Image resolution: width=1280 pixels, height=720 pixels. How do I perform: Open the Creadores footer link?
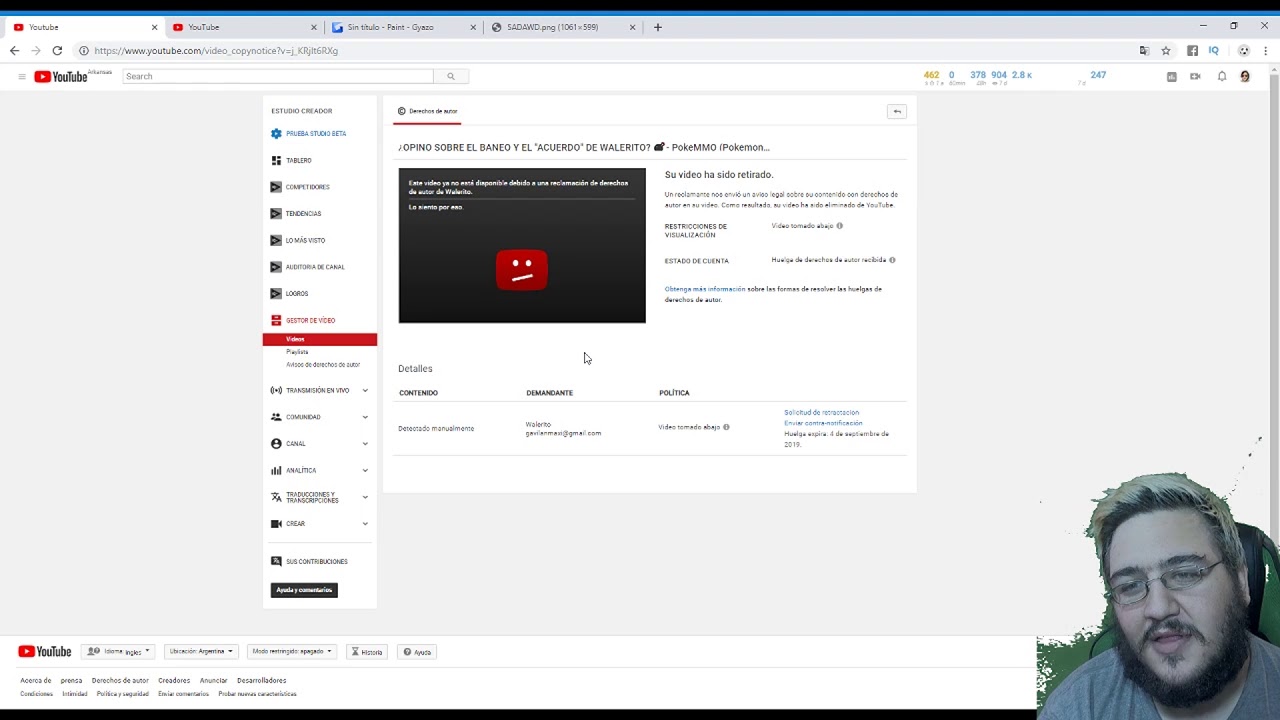[x=174, y=680]
